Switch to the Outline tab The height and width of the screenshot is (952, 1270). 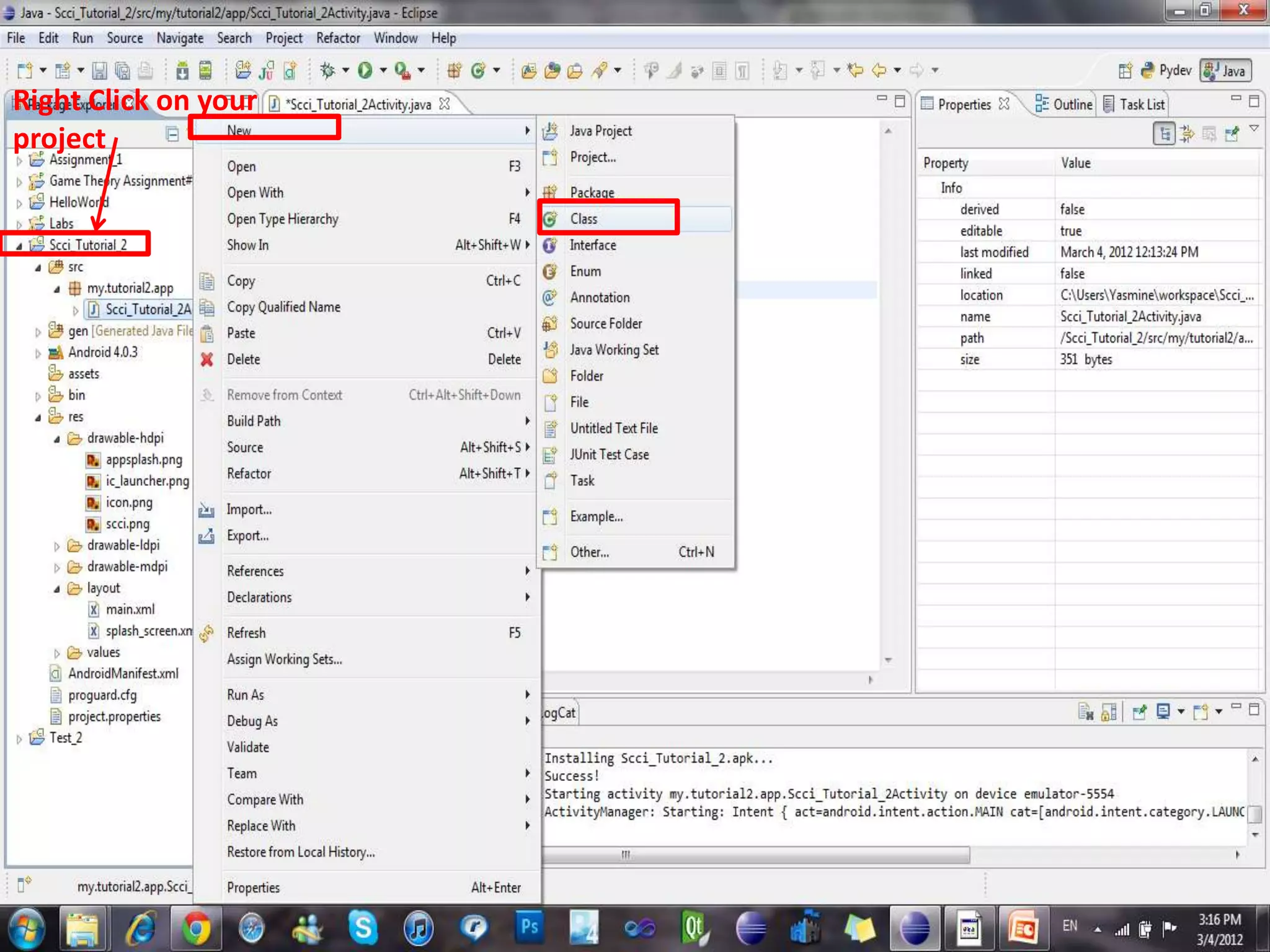point(1064,104)
